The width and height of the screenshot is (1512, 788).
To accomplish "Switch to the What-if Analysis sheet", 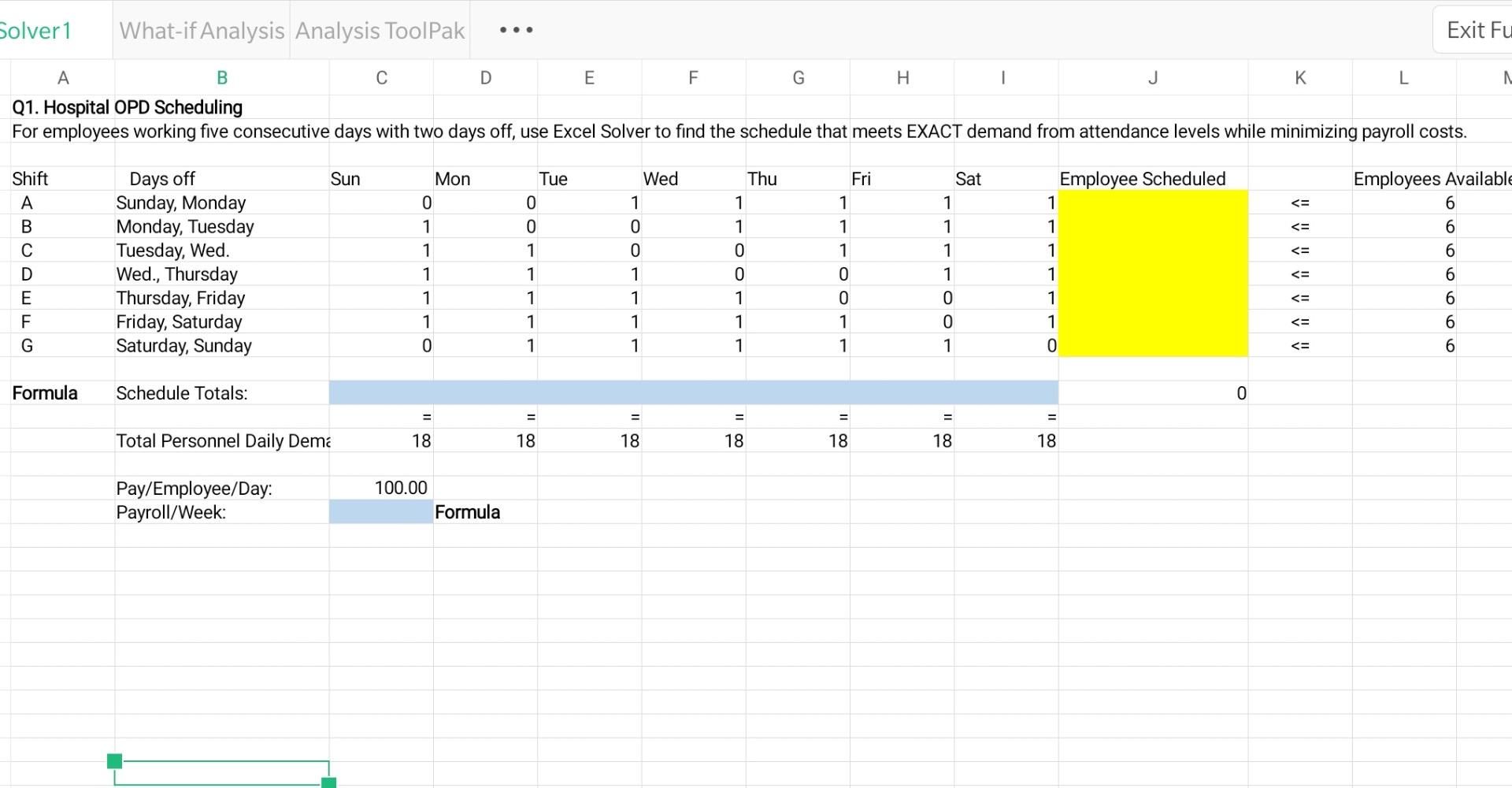I will coord(201,30).
